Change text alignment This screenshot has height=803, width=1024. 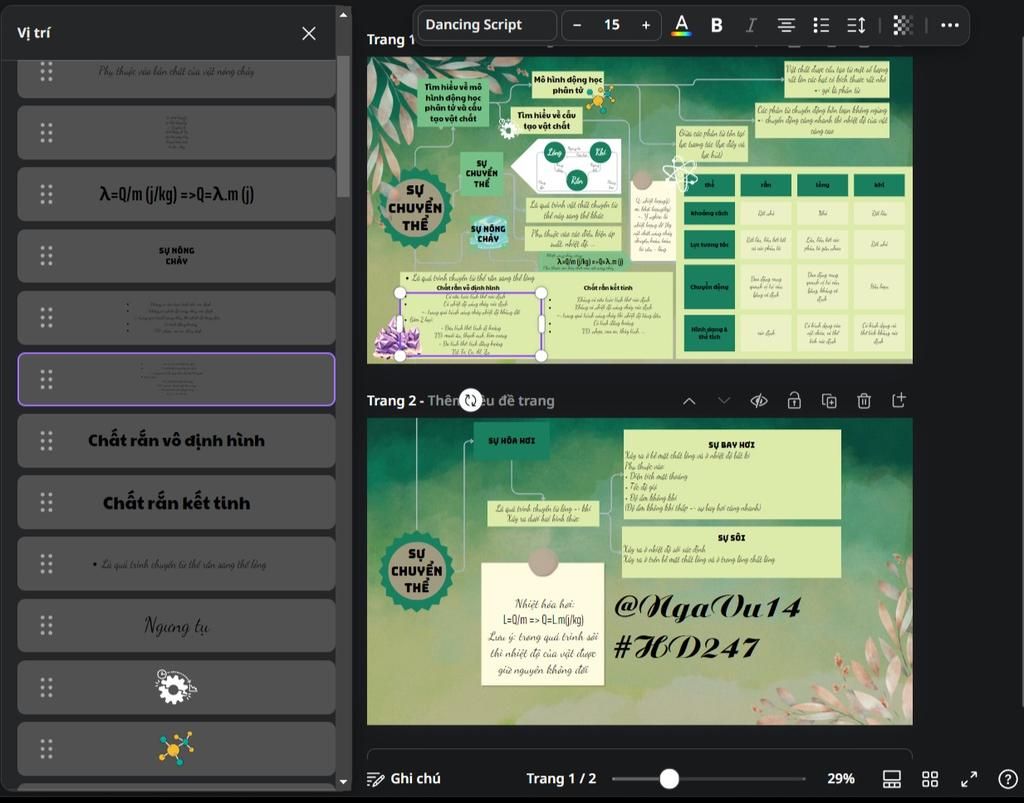(x=786, y=25)
